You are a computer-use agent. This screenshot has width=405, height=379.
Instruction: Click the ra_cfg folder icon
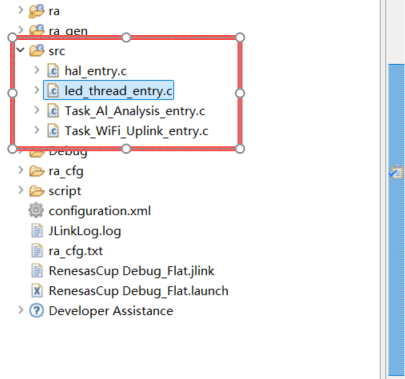37,171
